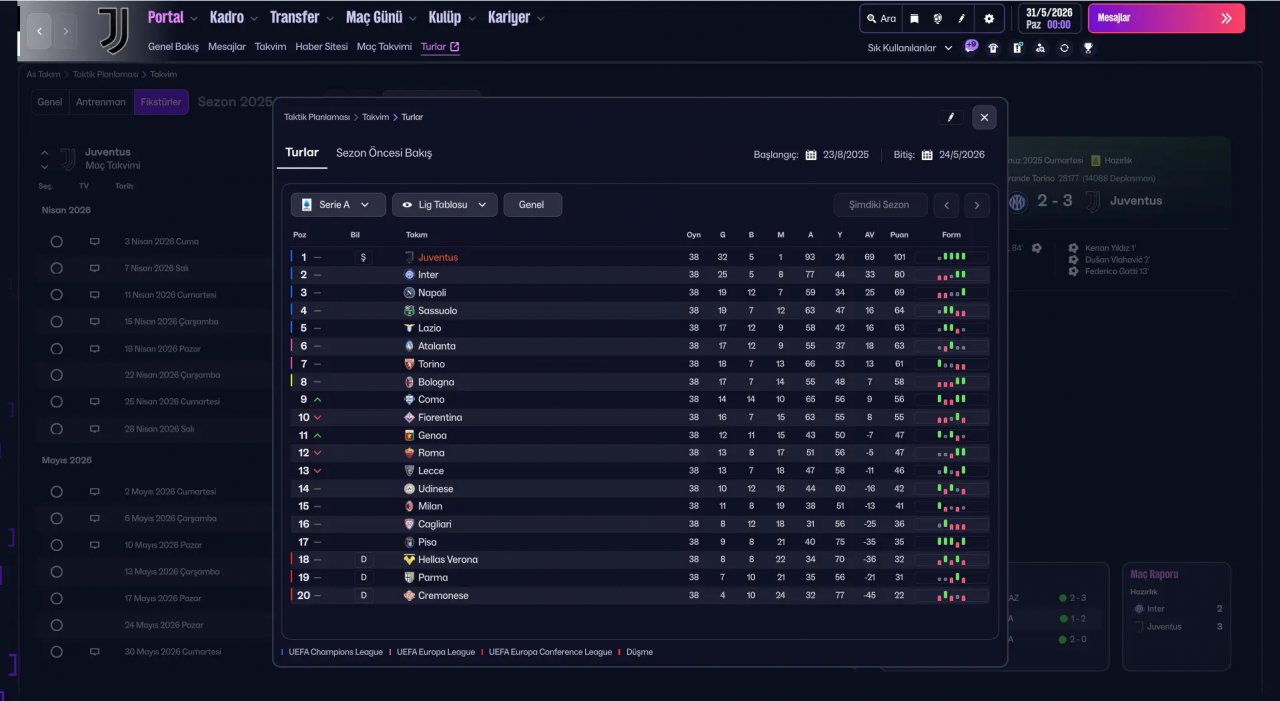Open Maç Takvimi submenu item

[384, 47]
